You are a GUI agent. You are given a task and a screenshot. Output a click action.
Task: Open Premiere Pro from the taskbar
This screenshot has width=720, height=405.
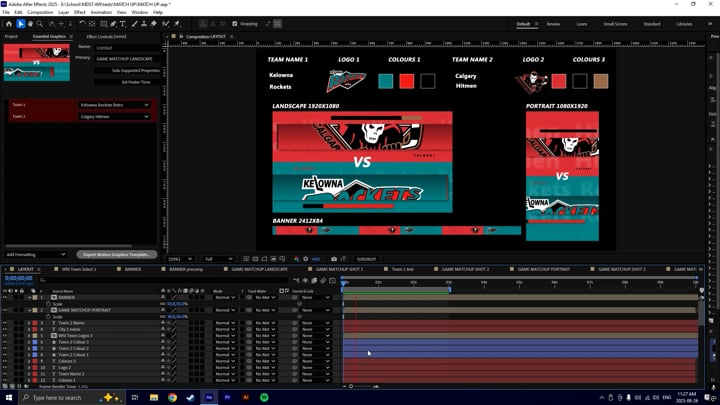point(227,398)
